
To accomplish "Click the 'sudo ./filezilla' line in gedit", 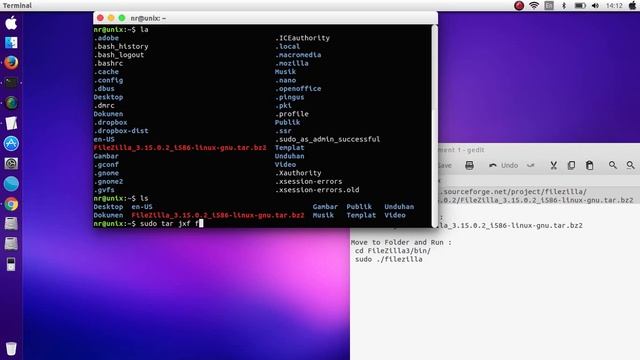I will (389, 259).
